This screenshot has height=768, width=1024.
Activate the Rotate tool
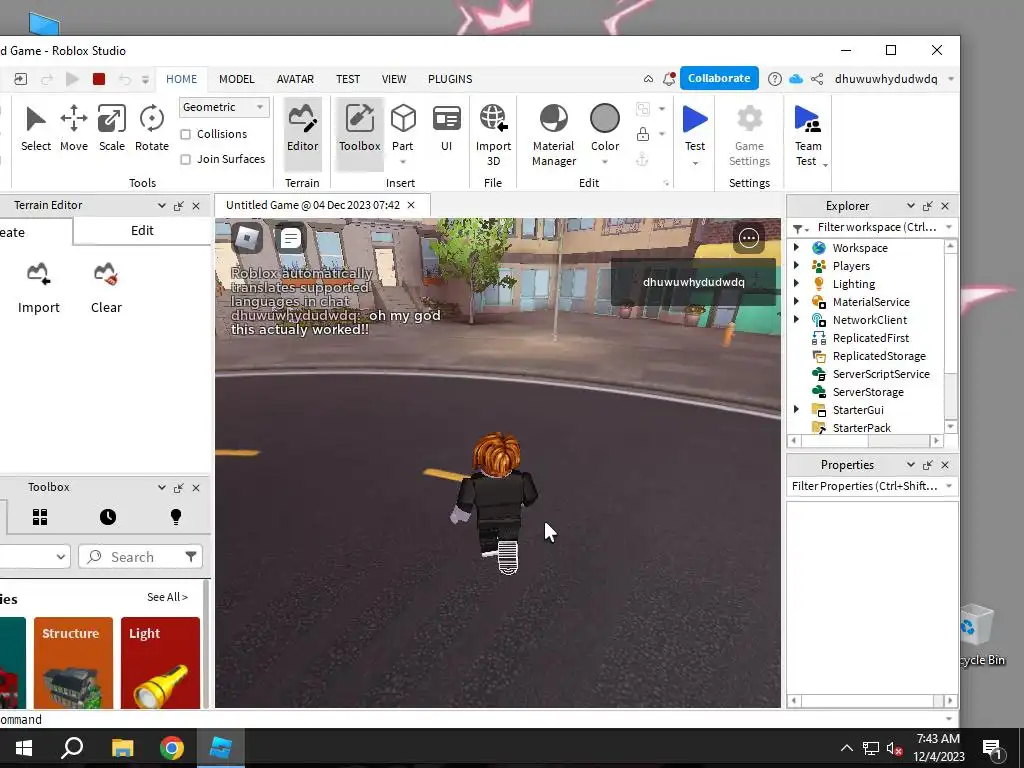[152, 128]
